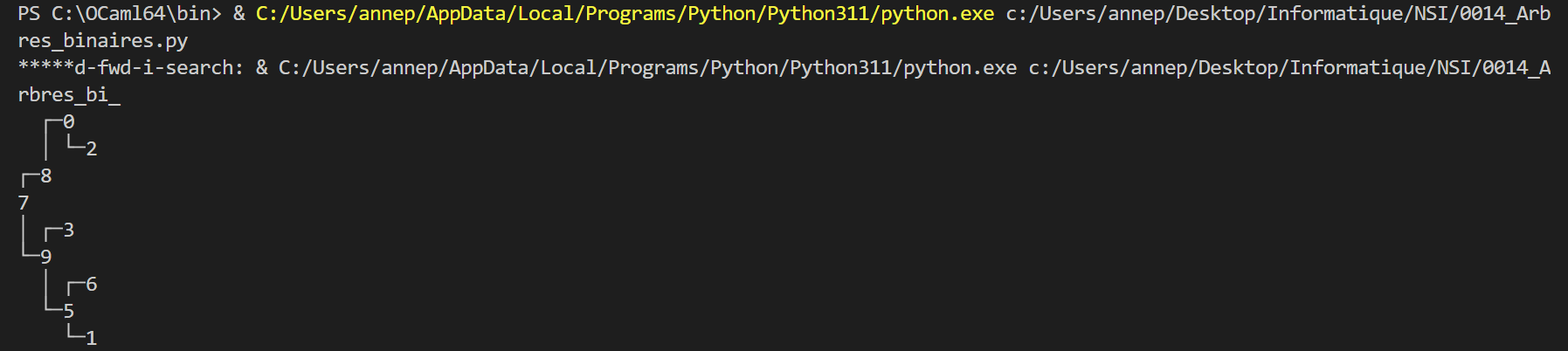1568x351 pixels.
Task: Click the PS C:\OCaml64\bin> prompt text
Action: coord(120,14)
